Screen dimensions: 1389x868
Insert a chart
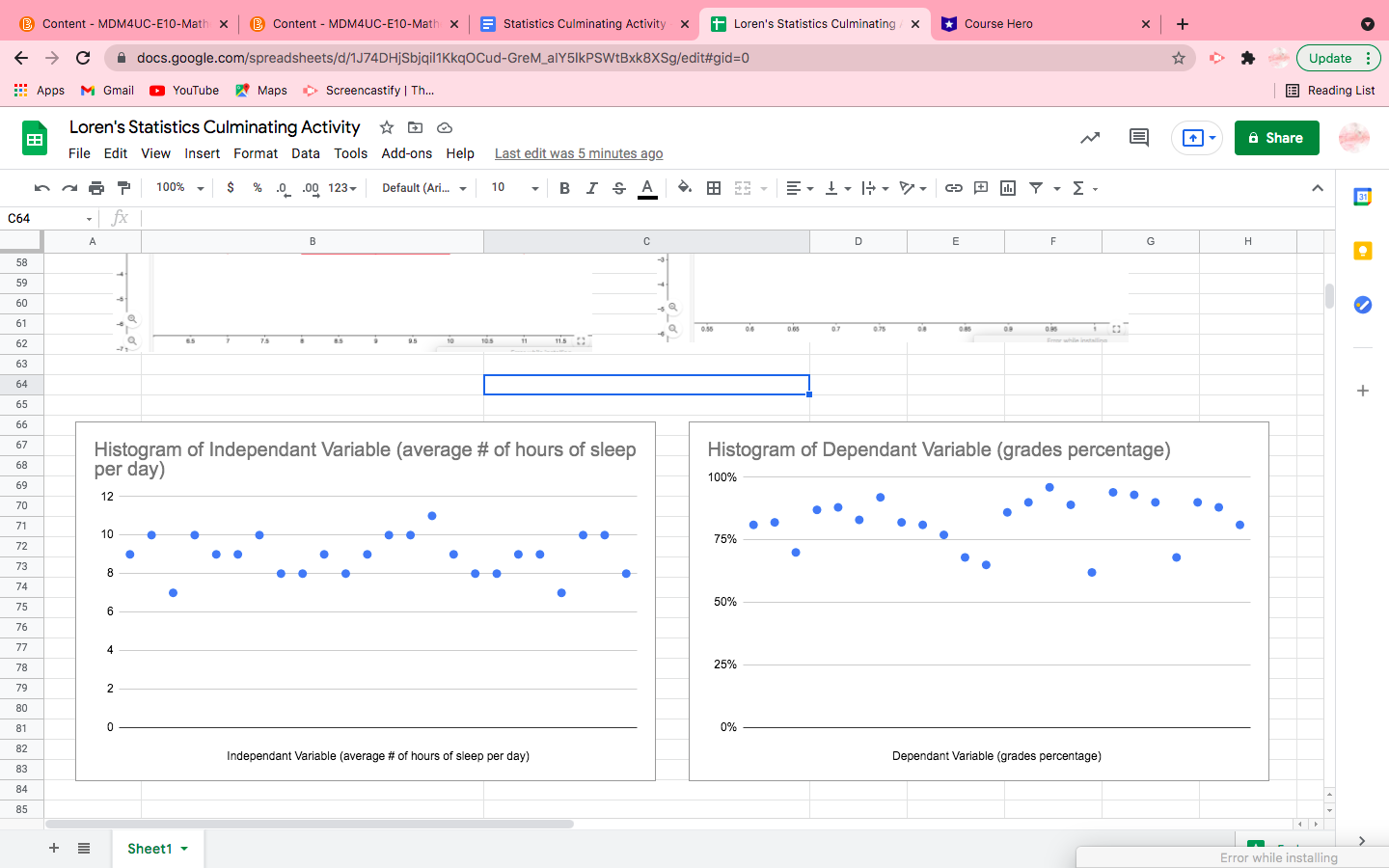click(1007, 187)
